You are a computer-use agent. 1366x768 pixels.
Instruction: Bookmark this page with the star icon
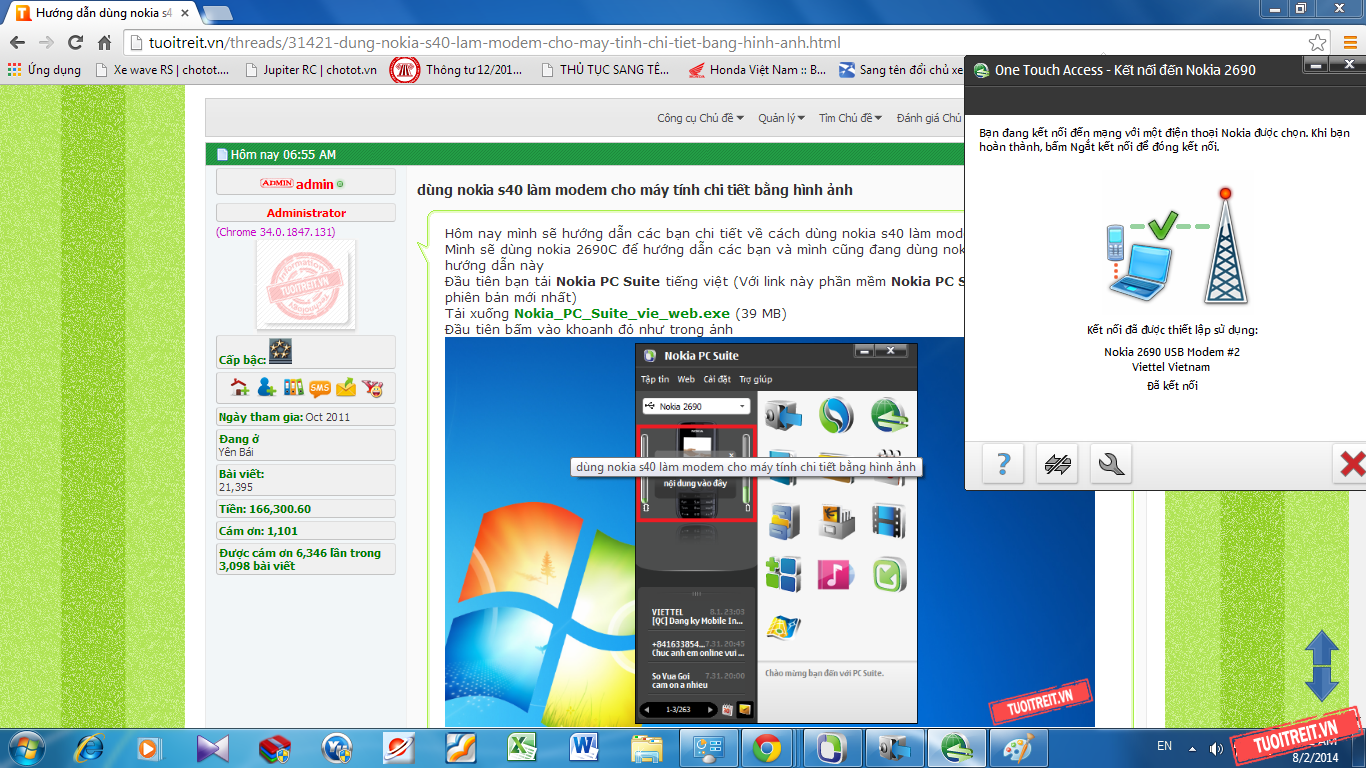pos(1318,43)
